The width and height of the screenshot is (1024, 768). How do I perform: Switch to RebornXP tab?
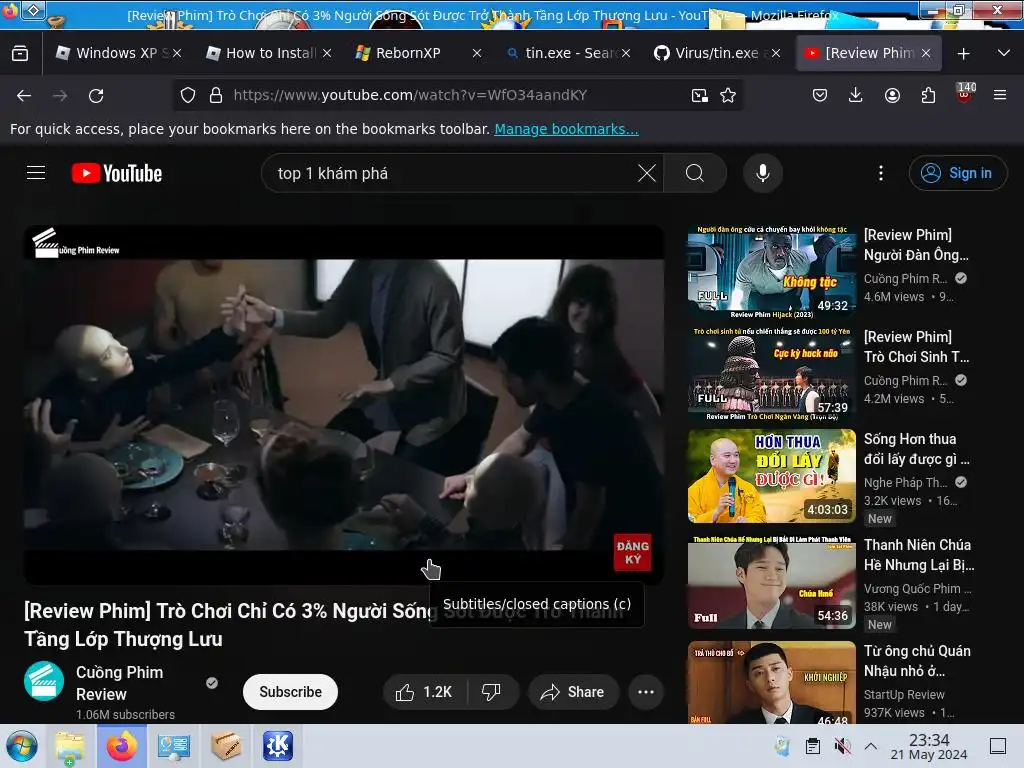point(417,53)
